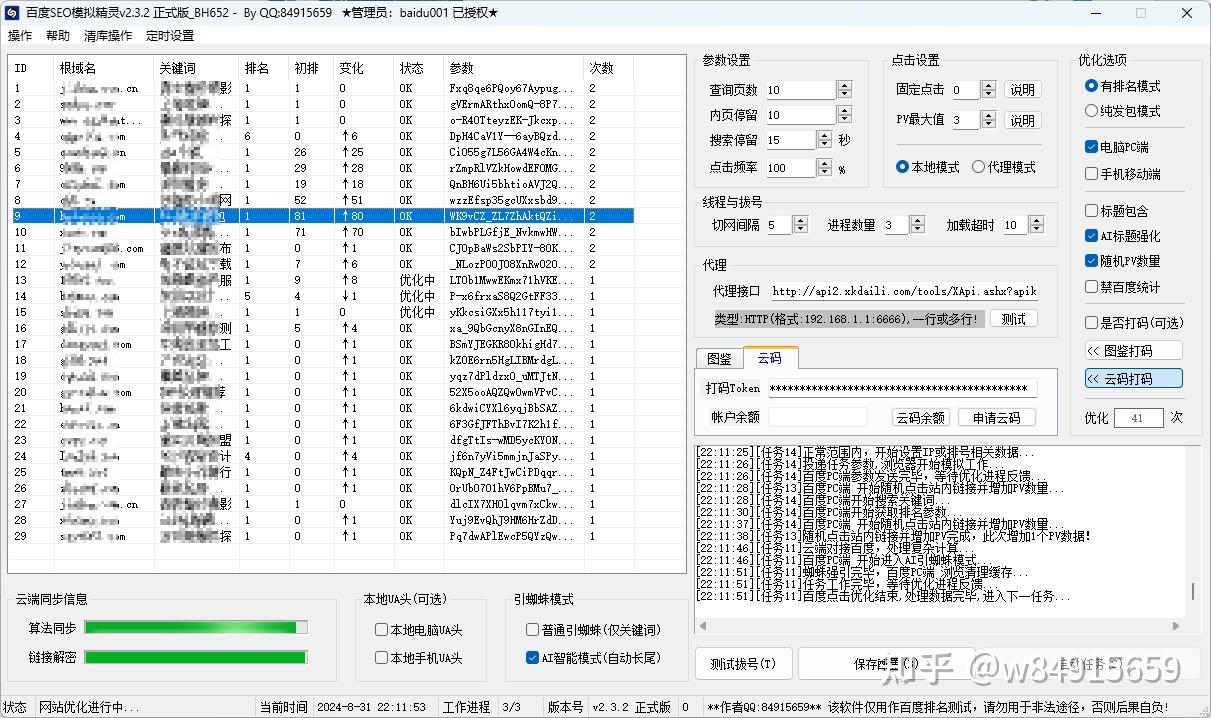Sort by the 根域名 column header
1211x718 pixels.
105,68
